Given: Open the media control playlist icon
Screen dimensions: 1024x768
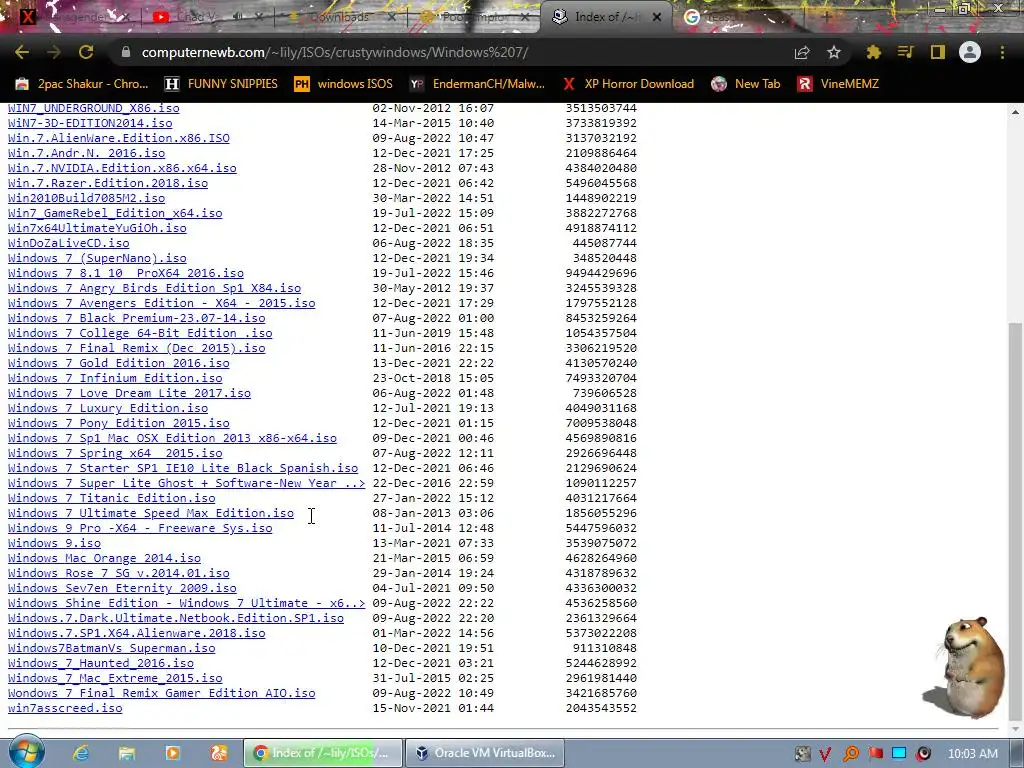Looking at the screenshot, I should [905, 52].
